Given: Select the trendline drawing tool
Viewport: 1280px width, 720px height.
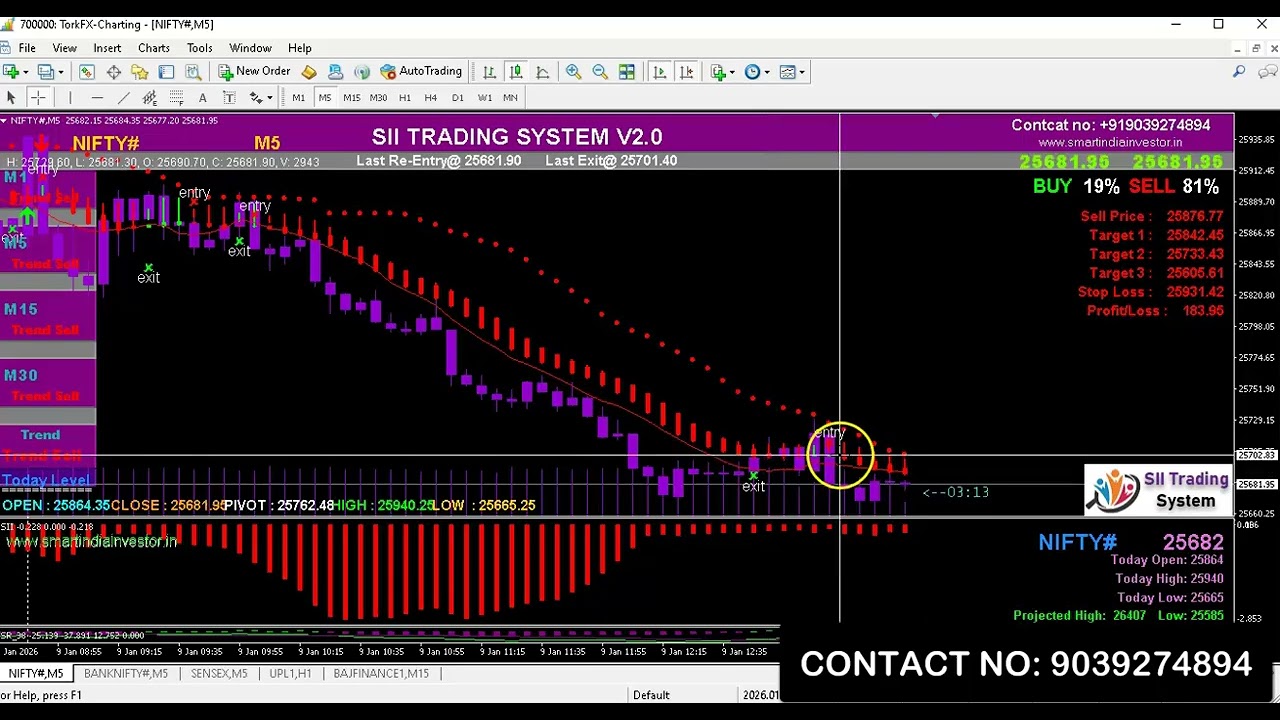Looking at the screenshot, I should click(x=123, y=98).
